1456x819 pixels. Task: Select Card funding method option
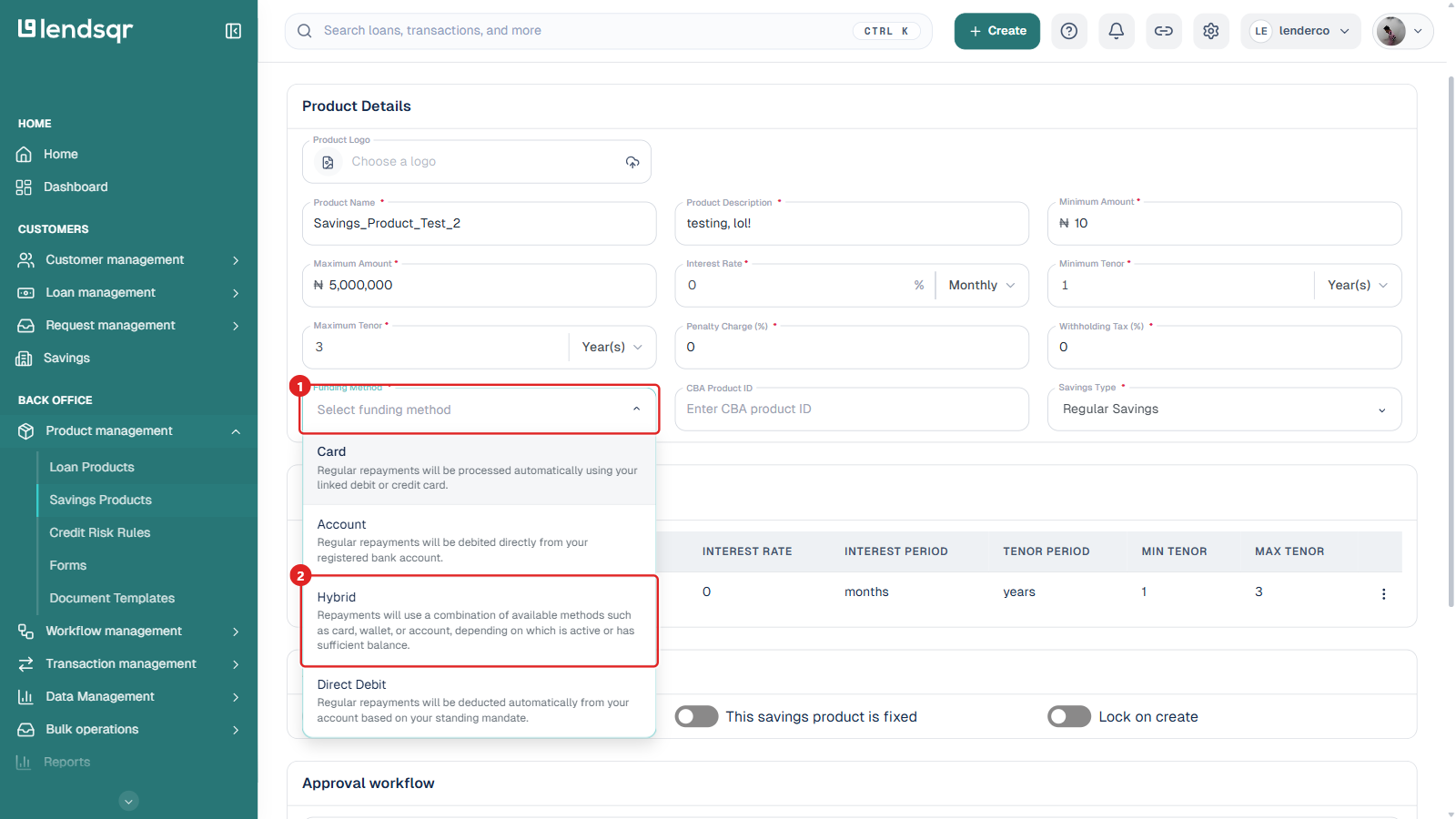479,468
